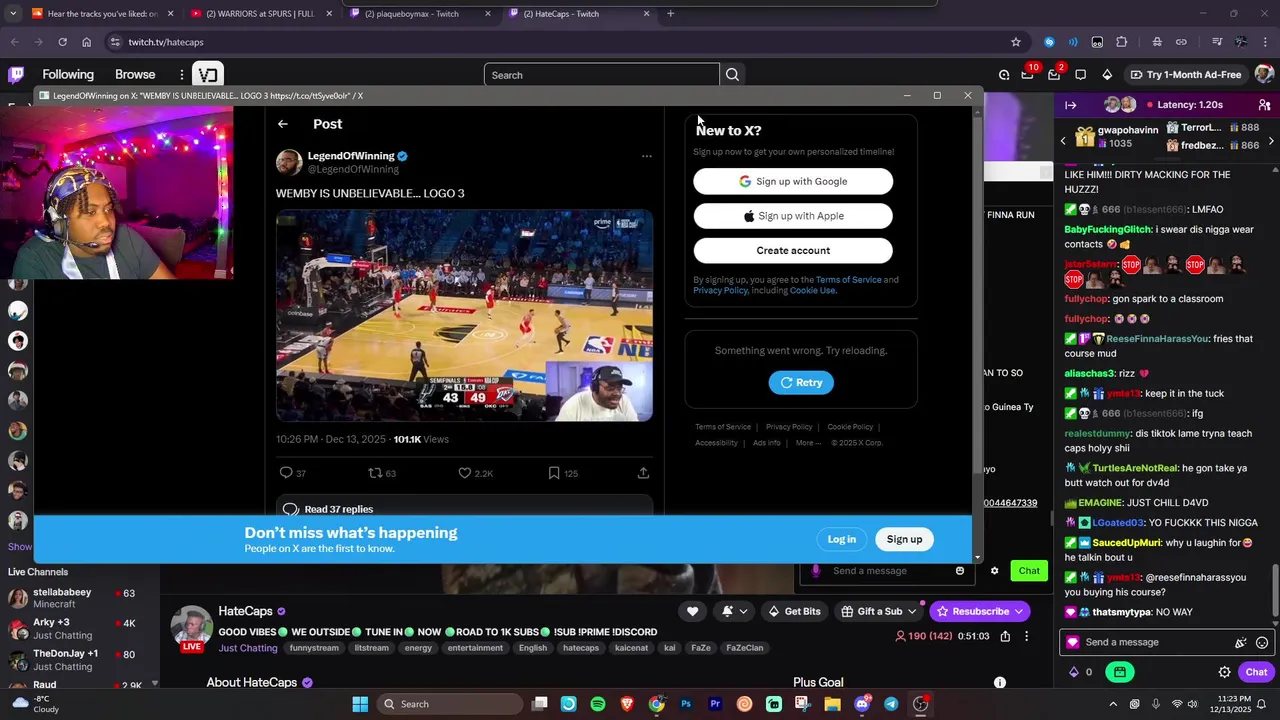Open Following in Twitch nav

point(68,75)
